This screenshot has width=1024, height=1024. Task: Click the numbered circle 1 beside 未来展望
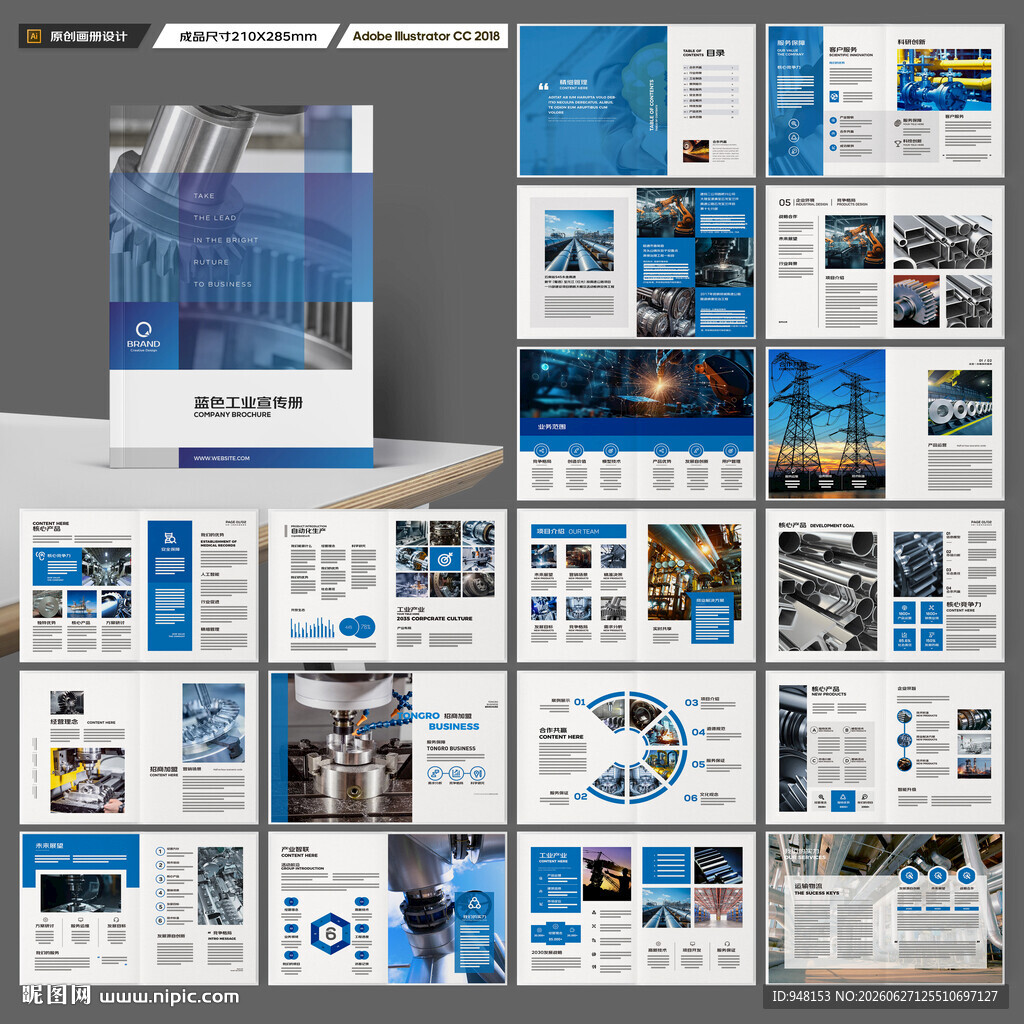point(160,851)
